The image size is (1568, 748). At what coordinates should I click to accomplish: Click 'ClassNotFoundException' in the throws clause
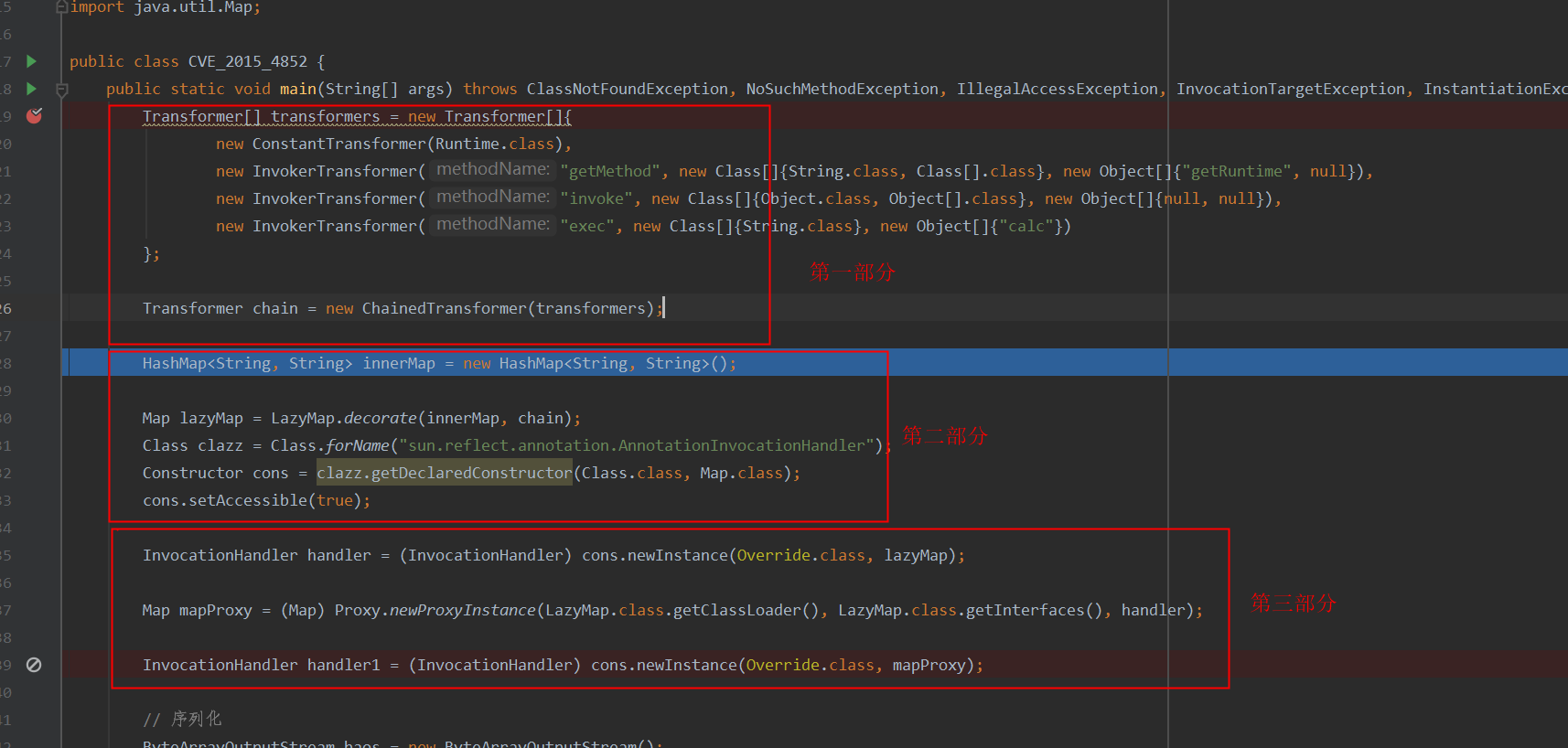628,89
